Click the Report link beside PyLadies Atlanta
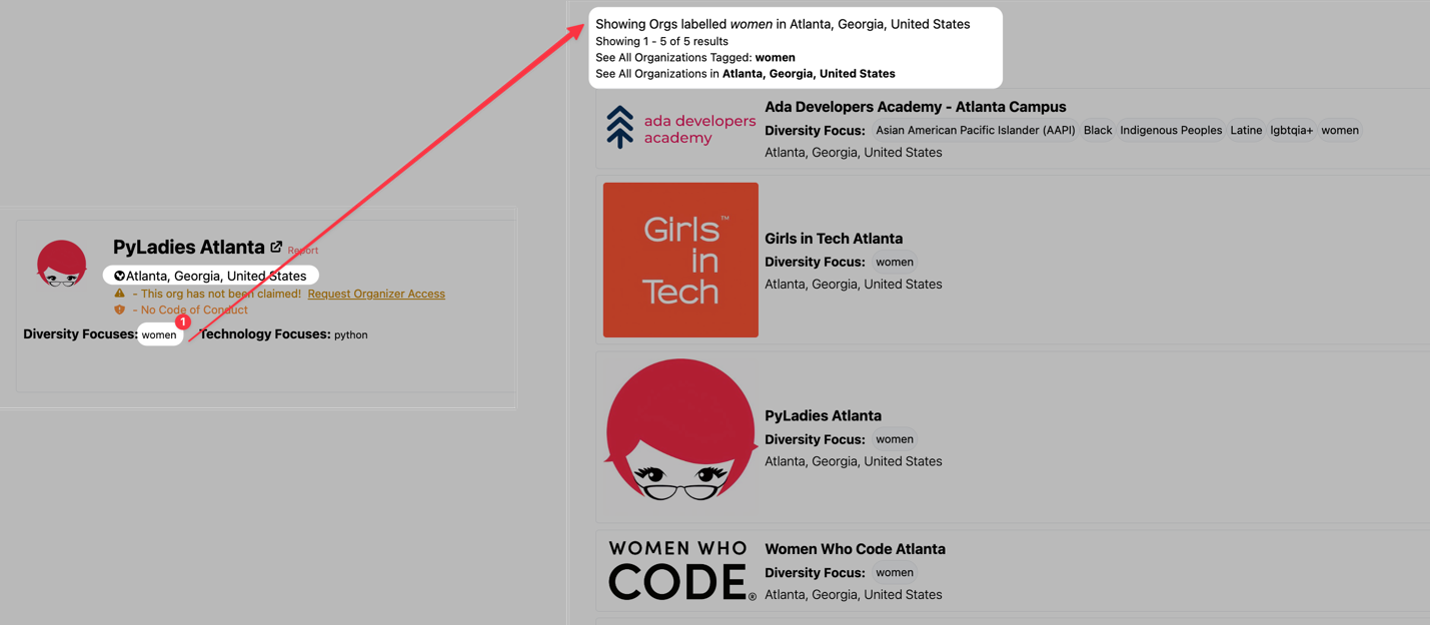Image resolution: width=1430 pixels, height=629 pixels. coord(303,250)
